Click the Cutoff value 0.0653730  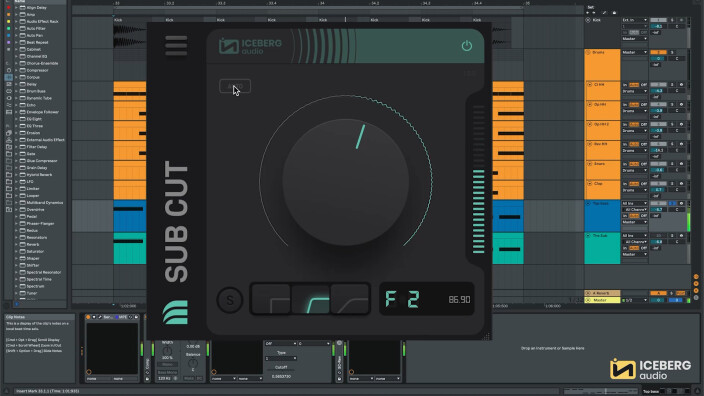click(281, 376)
